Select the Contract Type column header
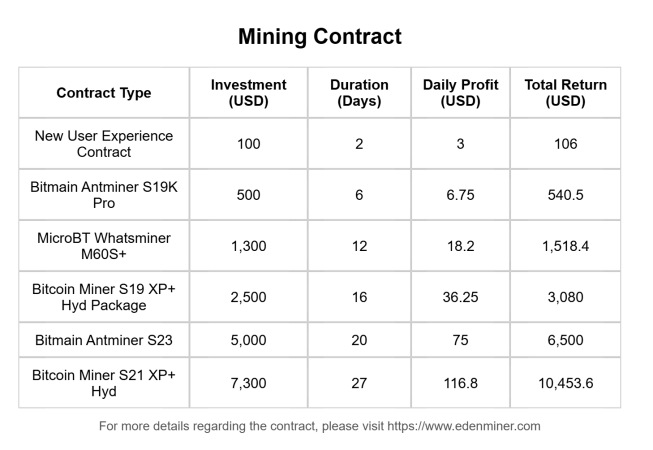This screenshot has height=450, width=653. [104, 93]
